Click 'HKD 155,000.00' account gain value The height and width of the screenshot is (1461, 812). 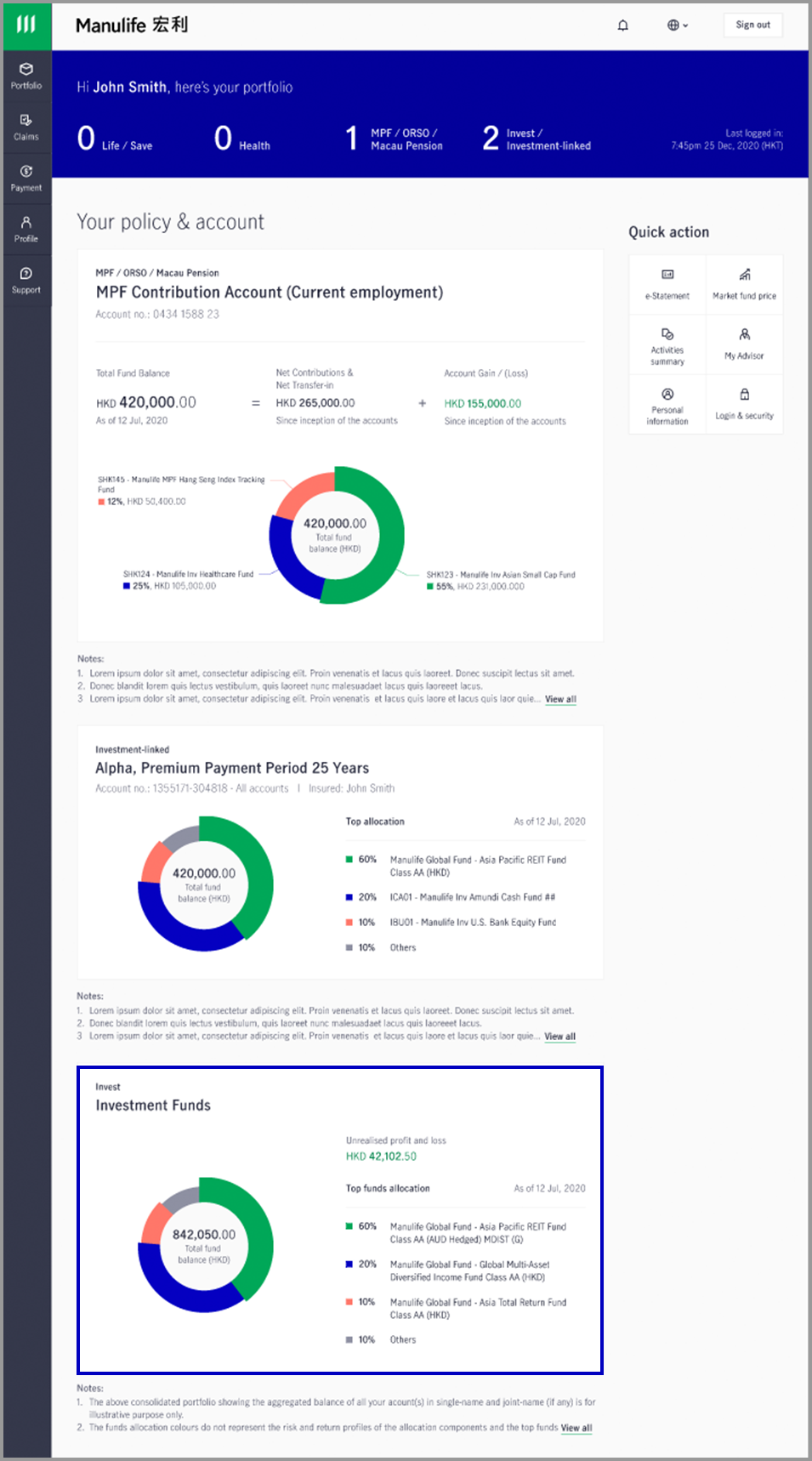point(482,404)
